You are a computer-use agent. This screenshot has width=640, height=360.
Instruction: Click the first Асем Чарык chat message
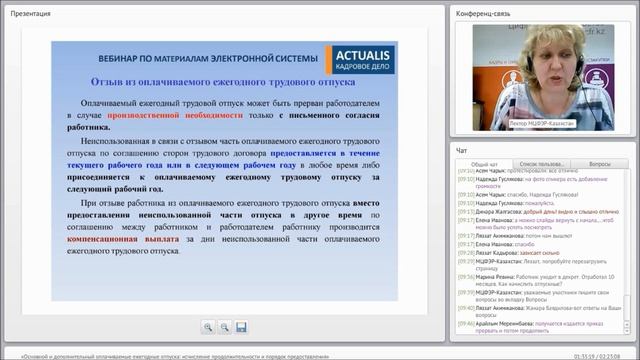(518, 171)
